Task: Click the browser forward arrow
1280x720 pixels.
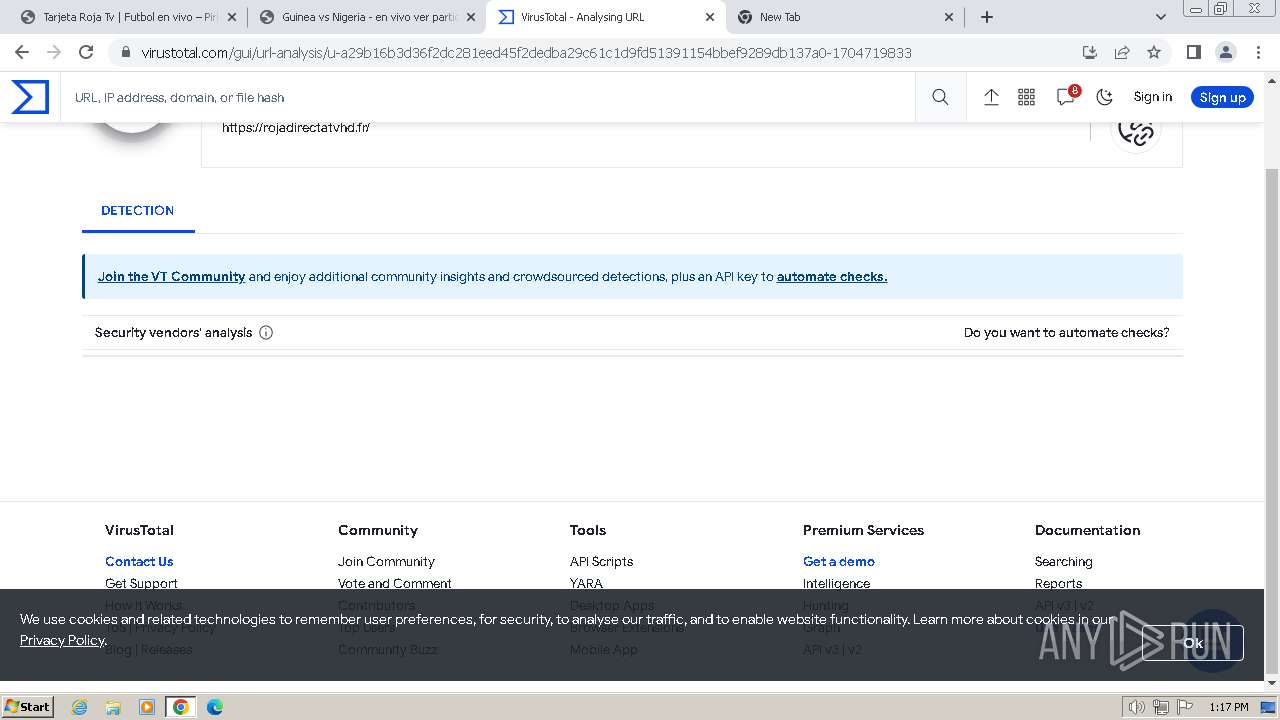Action: coord(54,53)
